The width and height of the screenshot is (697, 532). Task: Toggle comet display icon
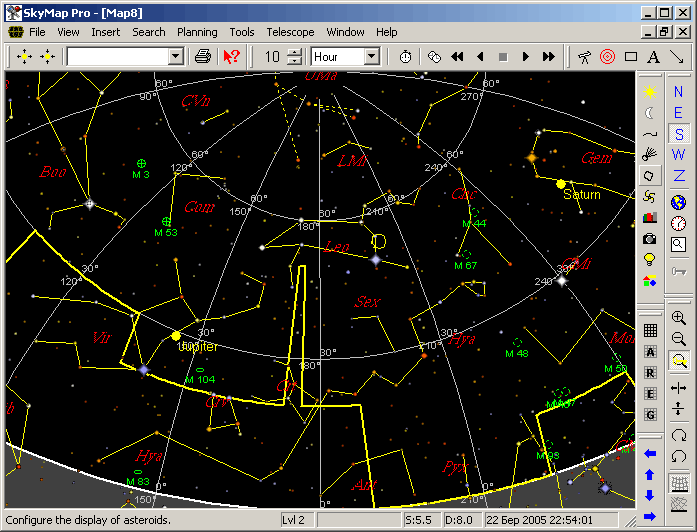[x=649, y=155]
